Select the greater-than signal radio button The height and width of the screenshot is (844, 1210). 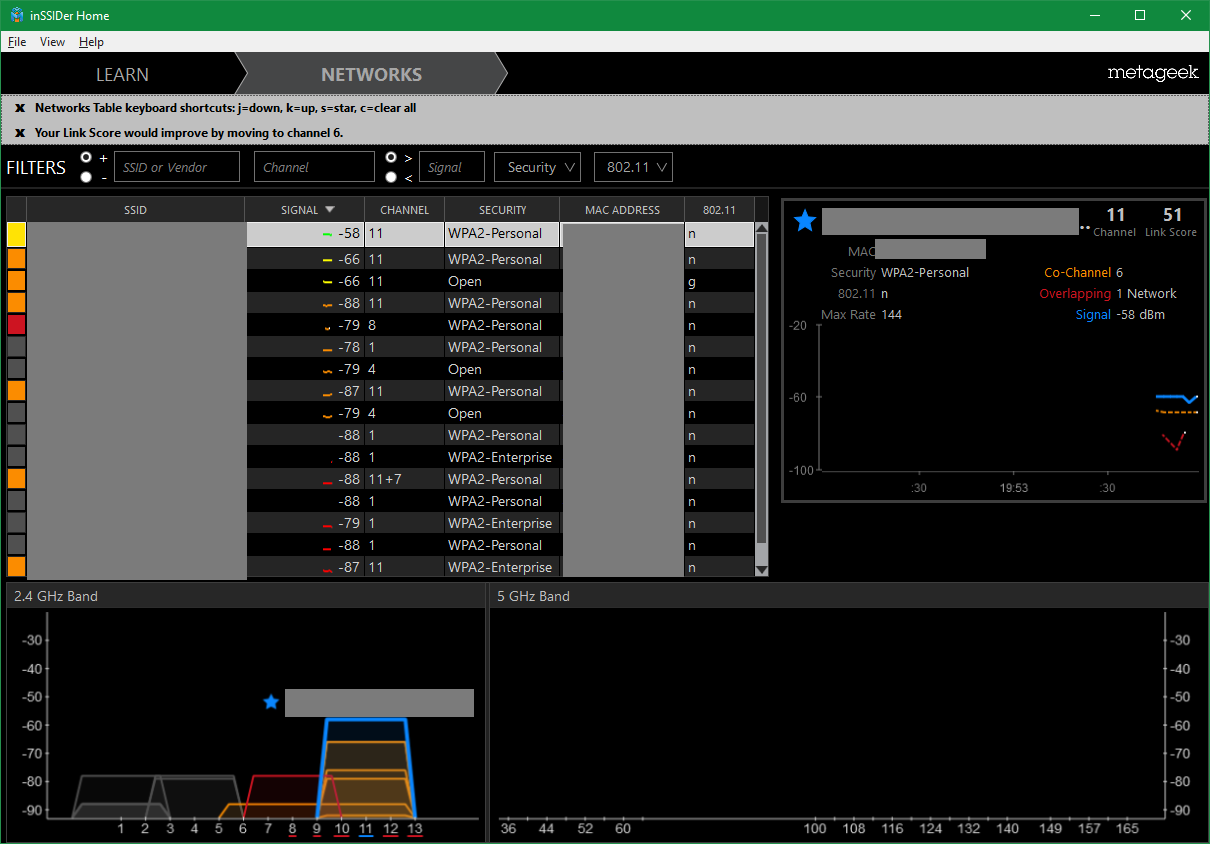[x=392, y=158]
